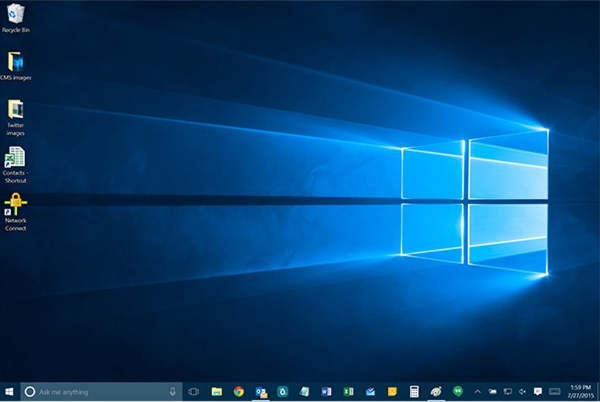Open the blue checkmark mail app
Viewport: 600px width, 402px height.
coord(370,392)
